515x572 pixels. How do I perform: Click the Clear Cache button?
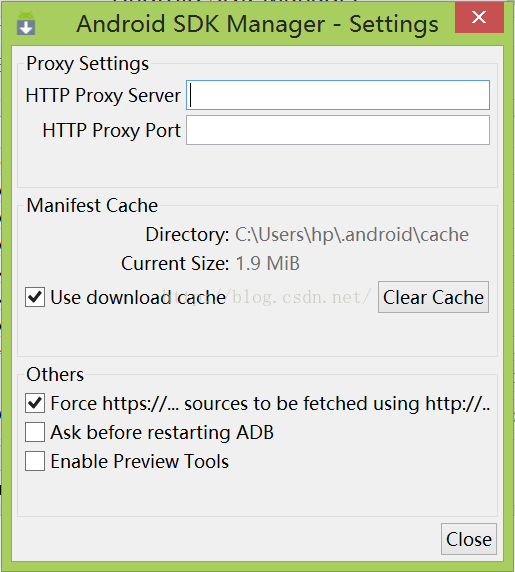(433, 297)
